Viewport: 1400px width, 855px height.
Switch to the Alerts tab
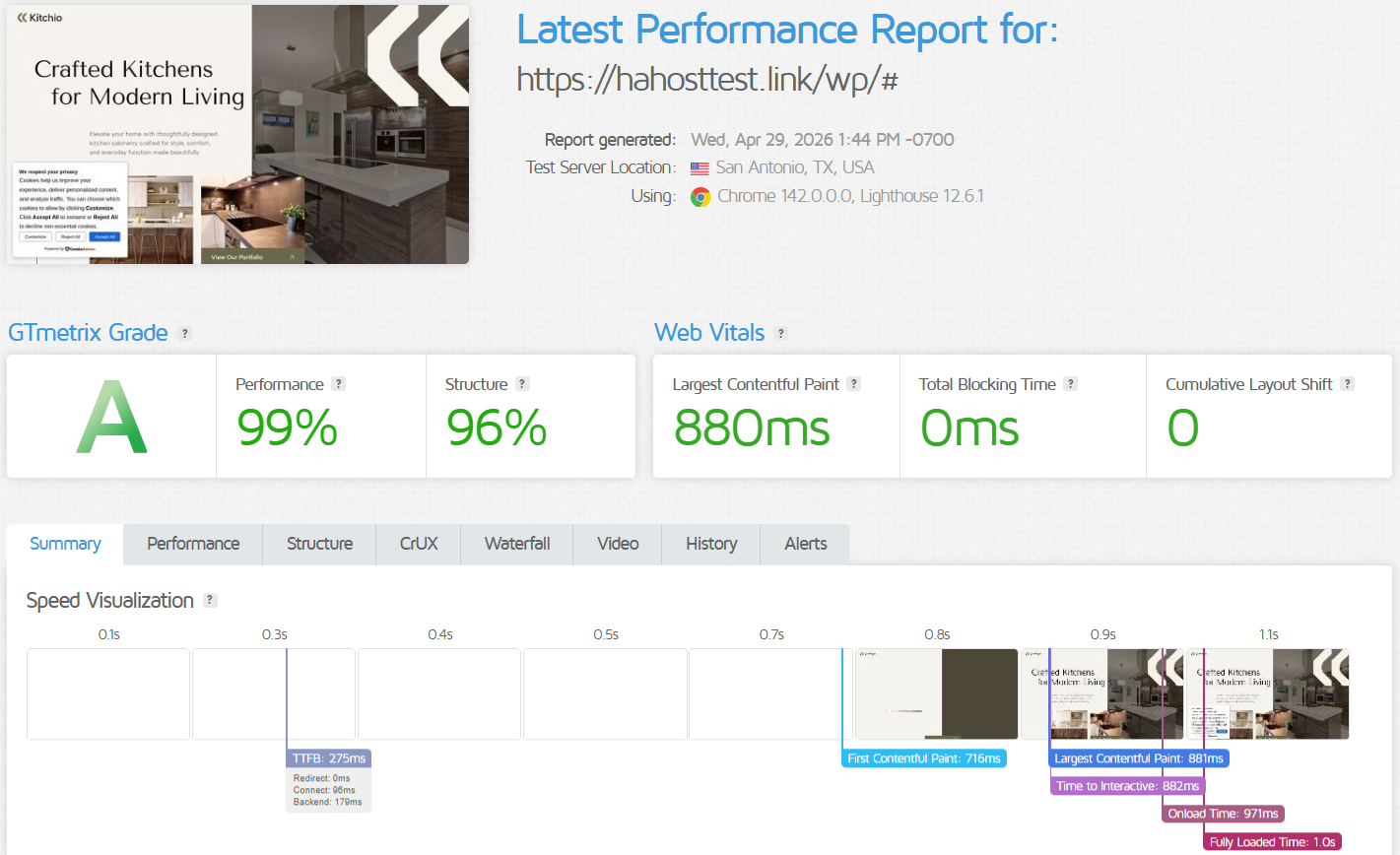(806, 544)
